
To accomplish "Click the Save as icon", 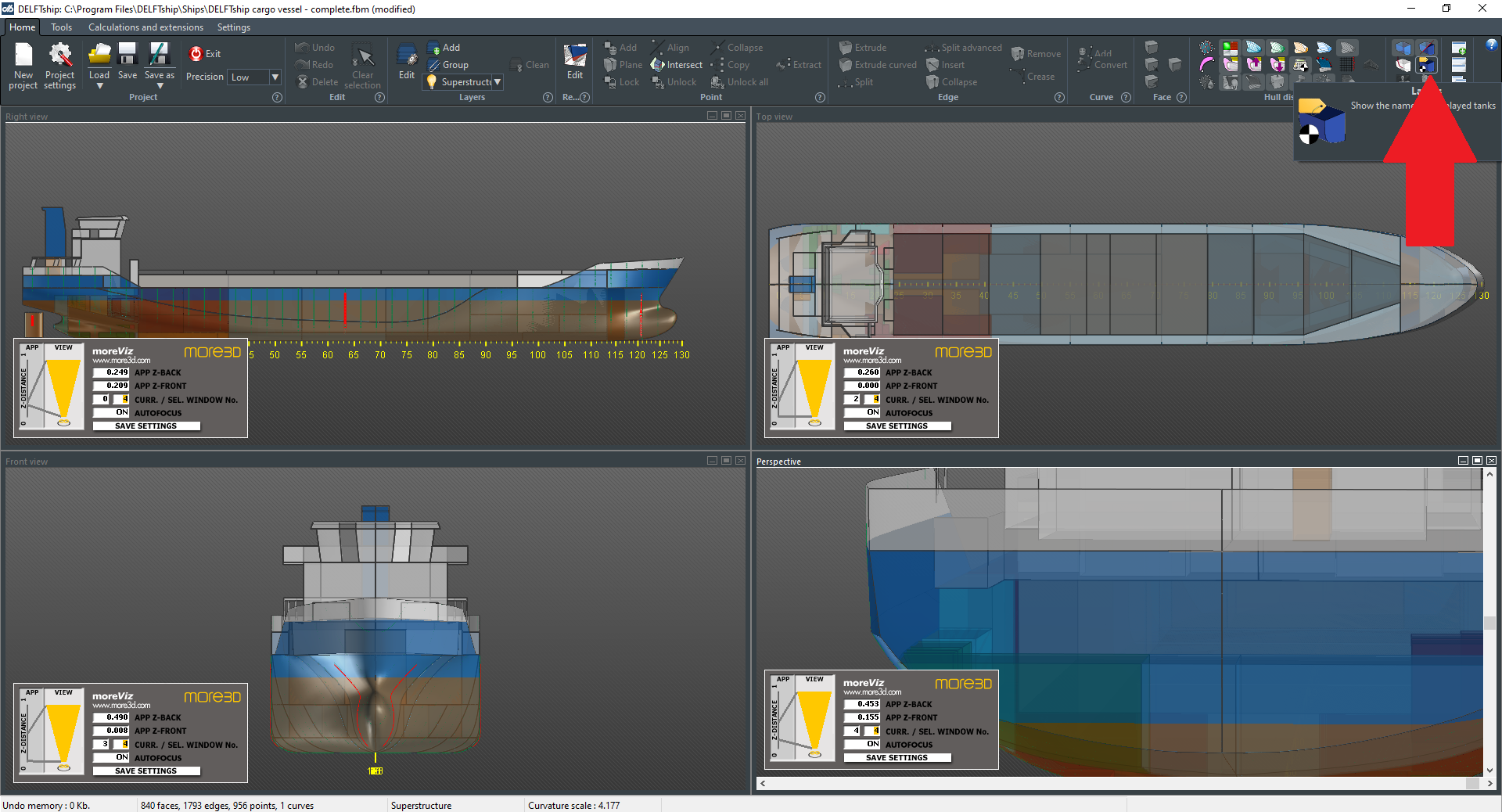I will (x=159, y=54).
